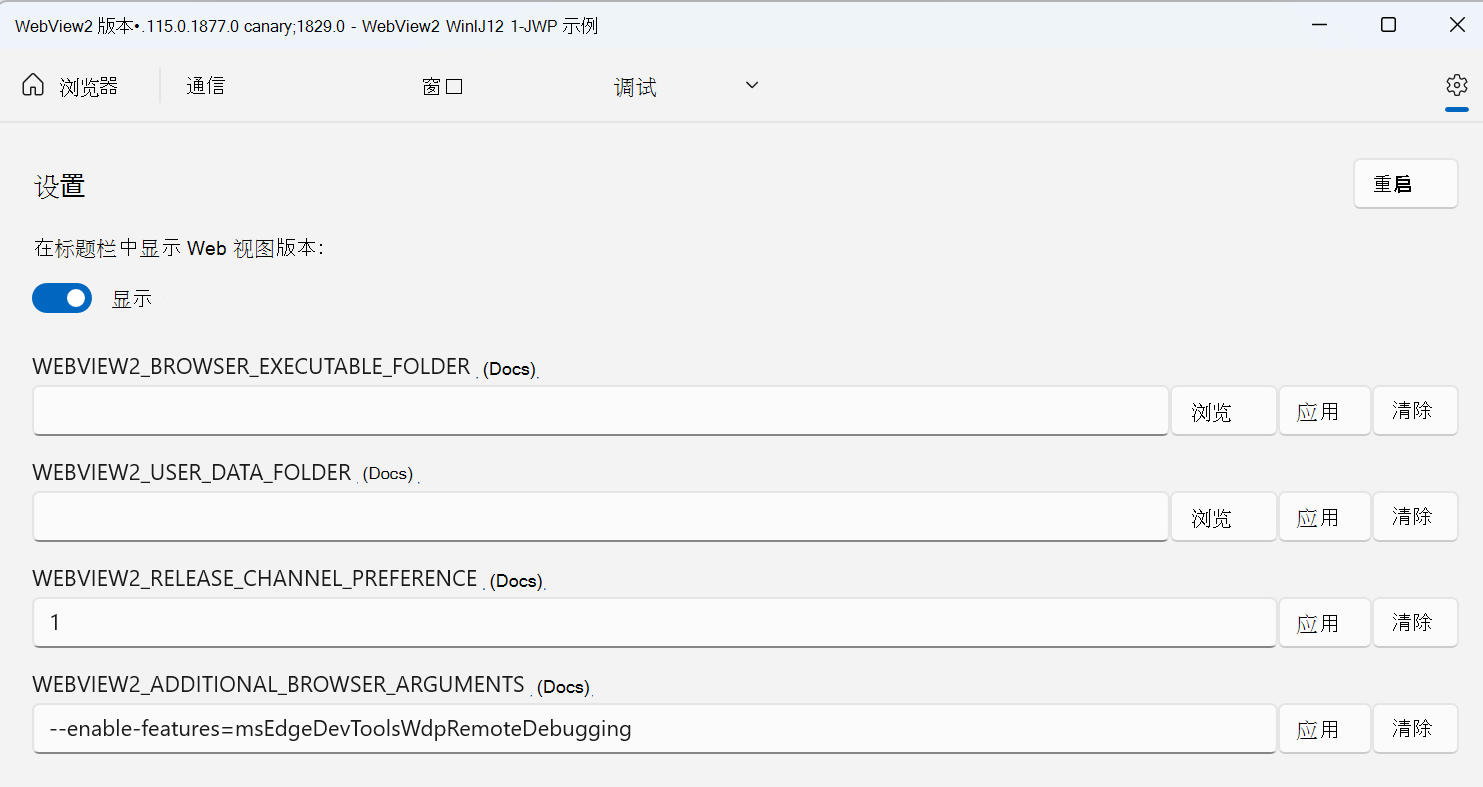Focus the BROWSER_EXECUTABLE_FOLDER text field
The width and height of the screenshot is (1483, 787).
pos(600,411)
